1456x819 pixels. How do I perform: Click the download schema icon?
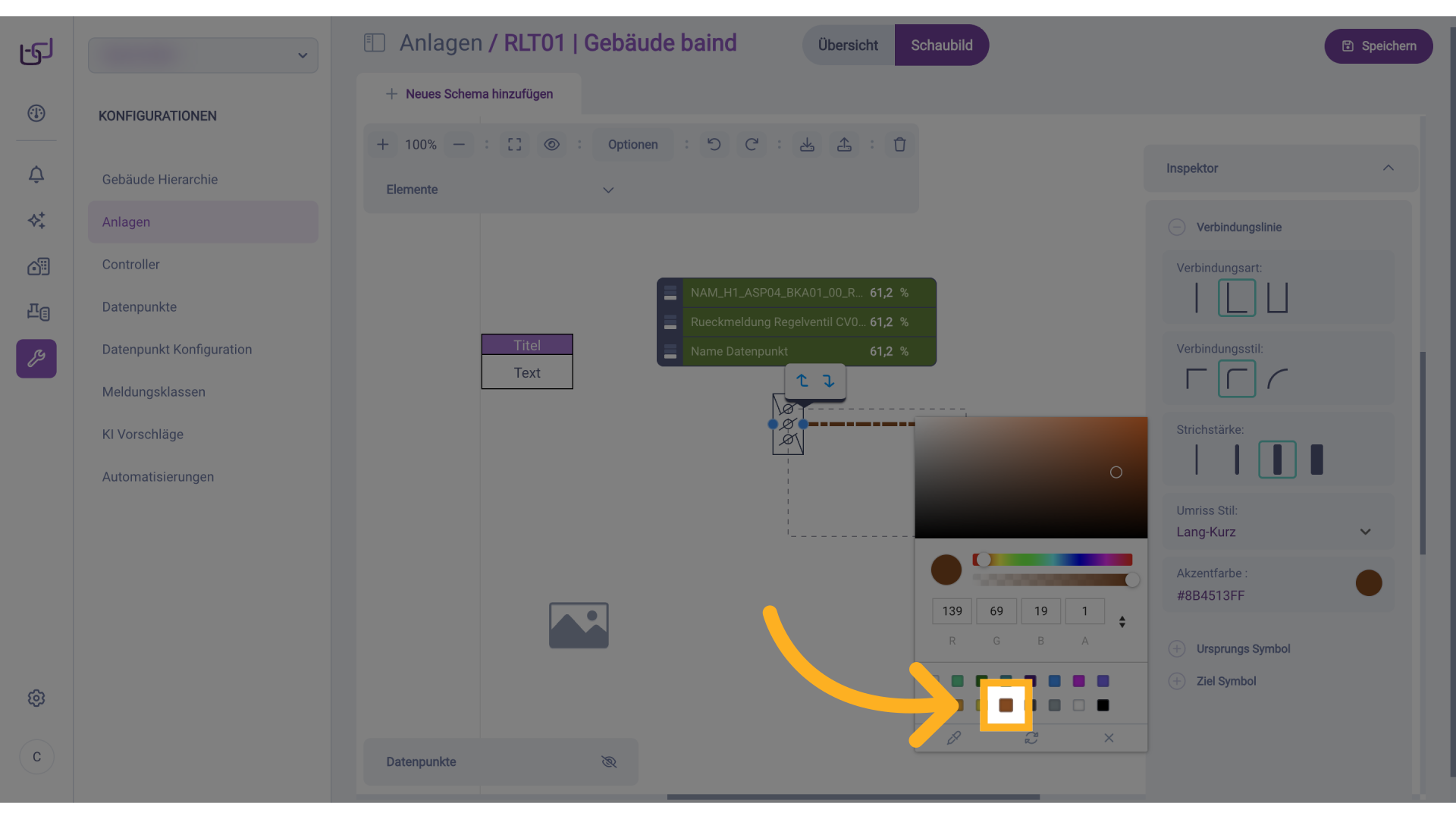pos(807,144)
